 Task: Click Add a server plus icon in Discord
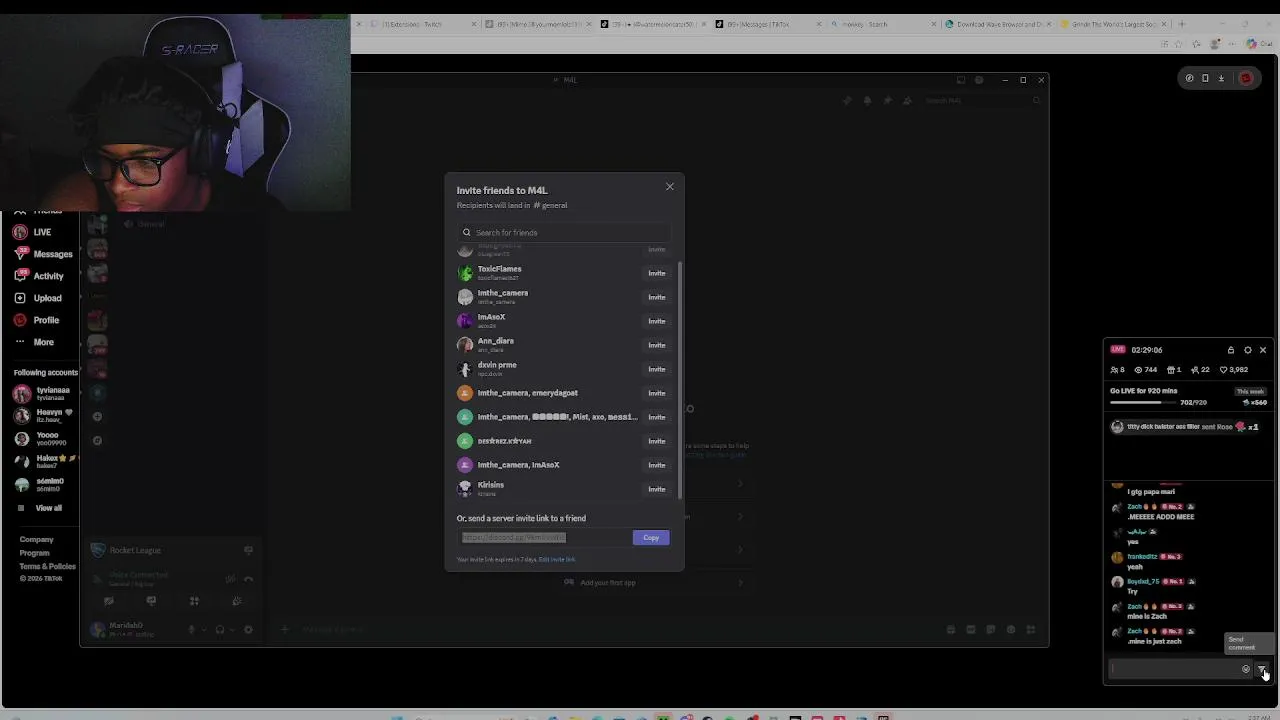point(97,417)
